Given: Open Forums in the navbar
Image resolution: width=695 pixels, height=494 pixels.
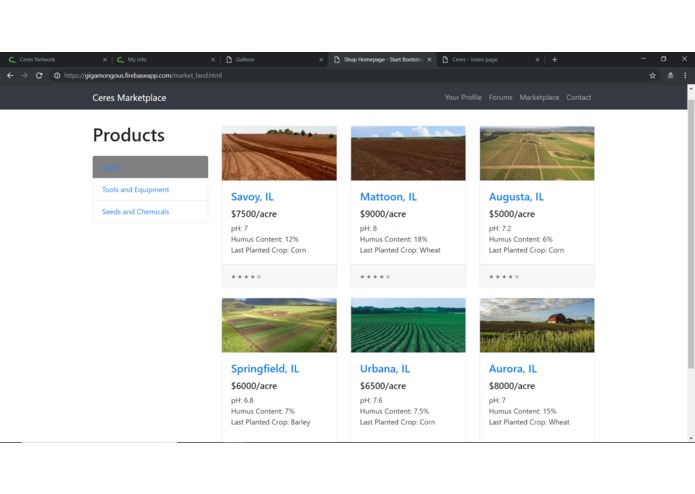Looking at the screenshot, I should coord(500,97).
